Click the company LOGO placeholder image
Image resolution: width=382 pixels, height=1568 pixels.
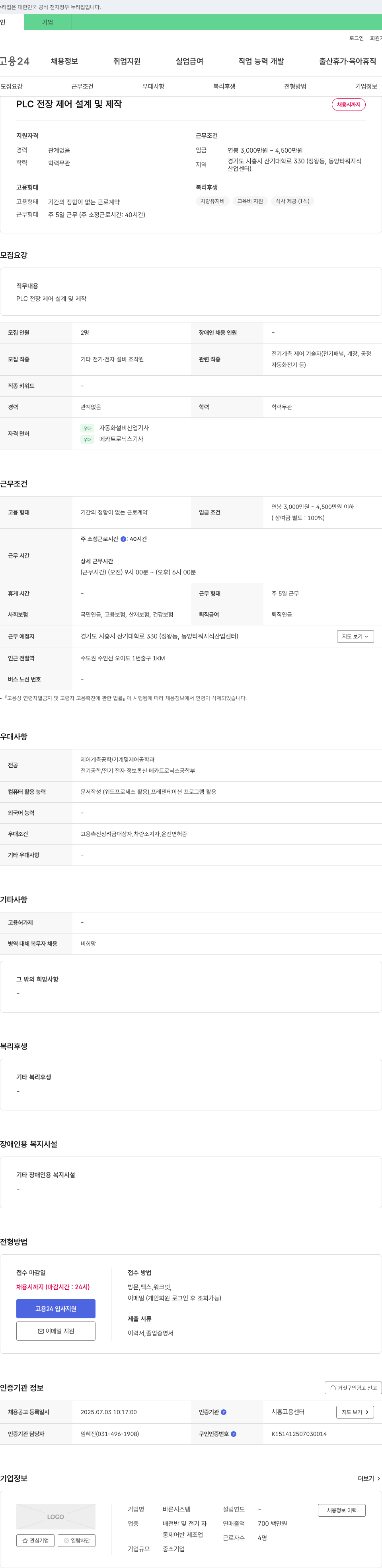56,1516
